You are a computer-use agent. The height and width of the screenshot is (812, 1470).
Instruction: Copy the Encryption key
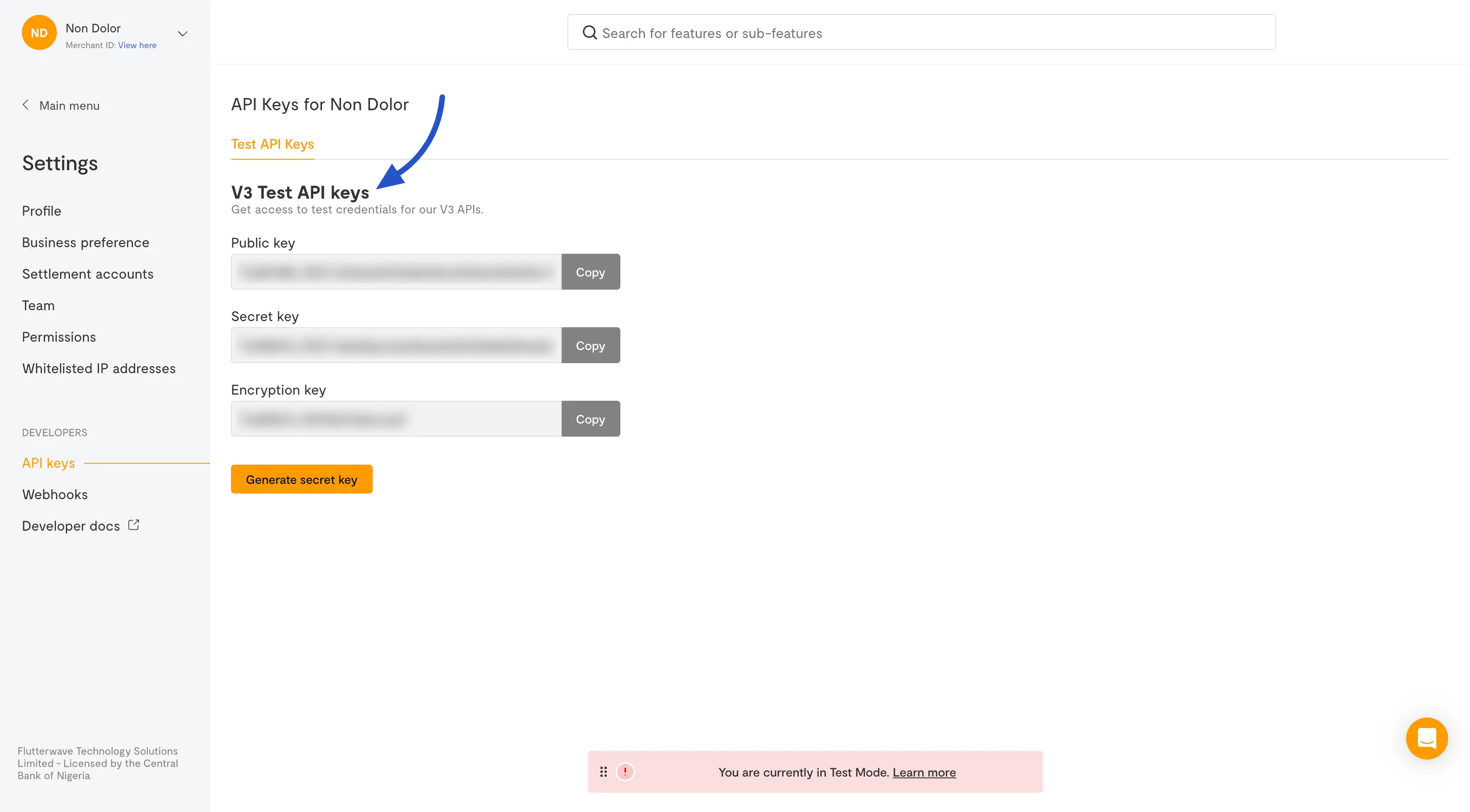[x=590, y=420]
